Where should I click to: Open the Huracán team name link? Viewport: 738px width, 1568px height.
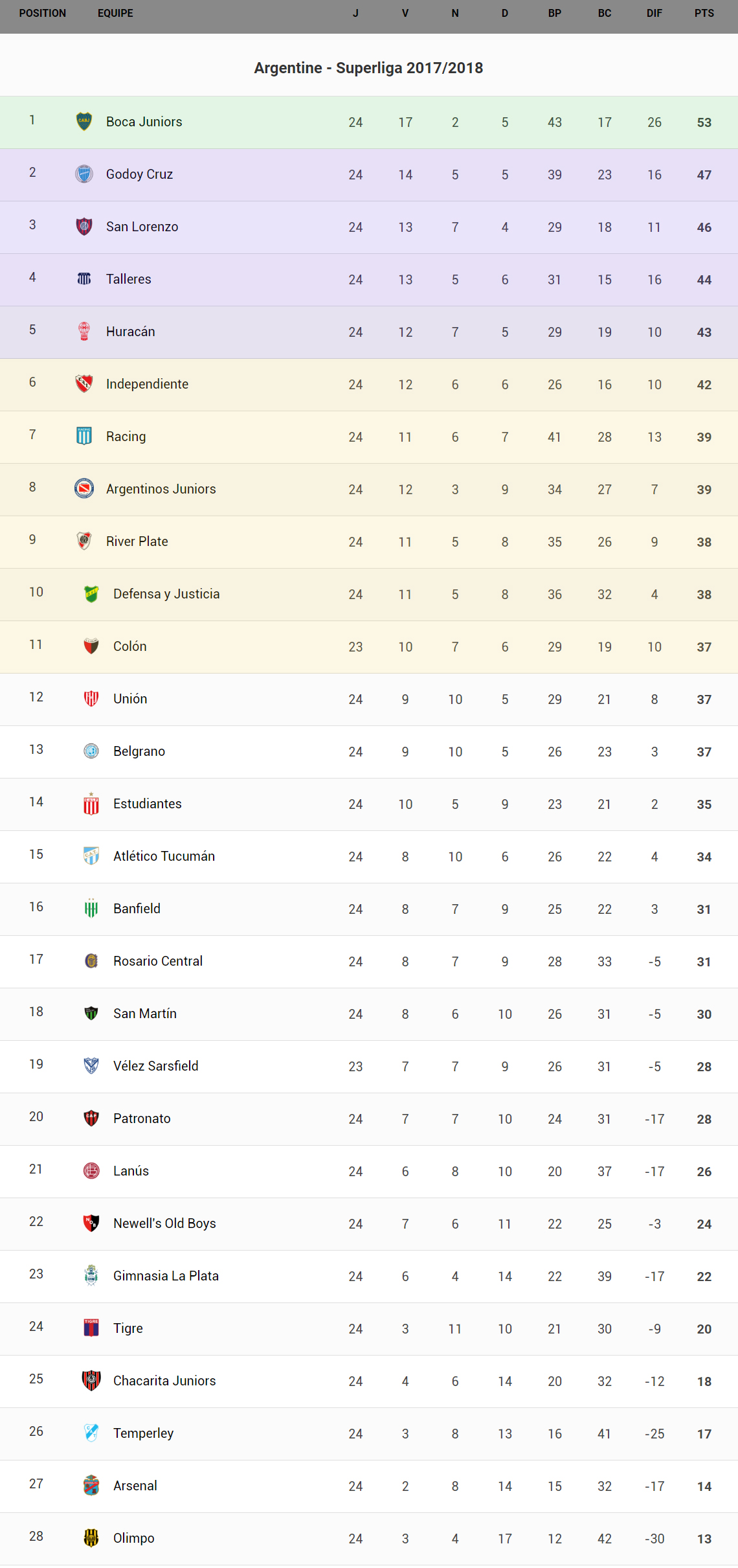130,332
